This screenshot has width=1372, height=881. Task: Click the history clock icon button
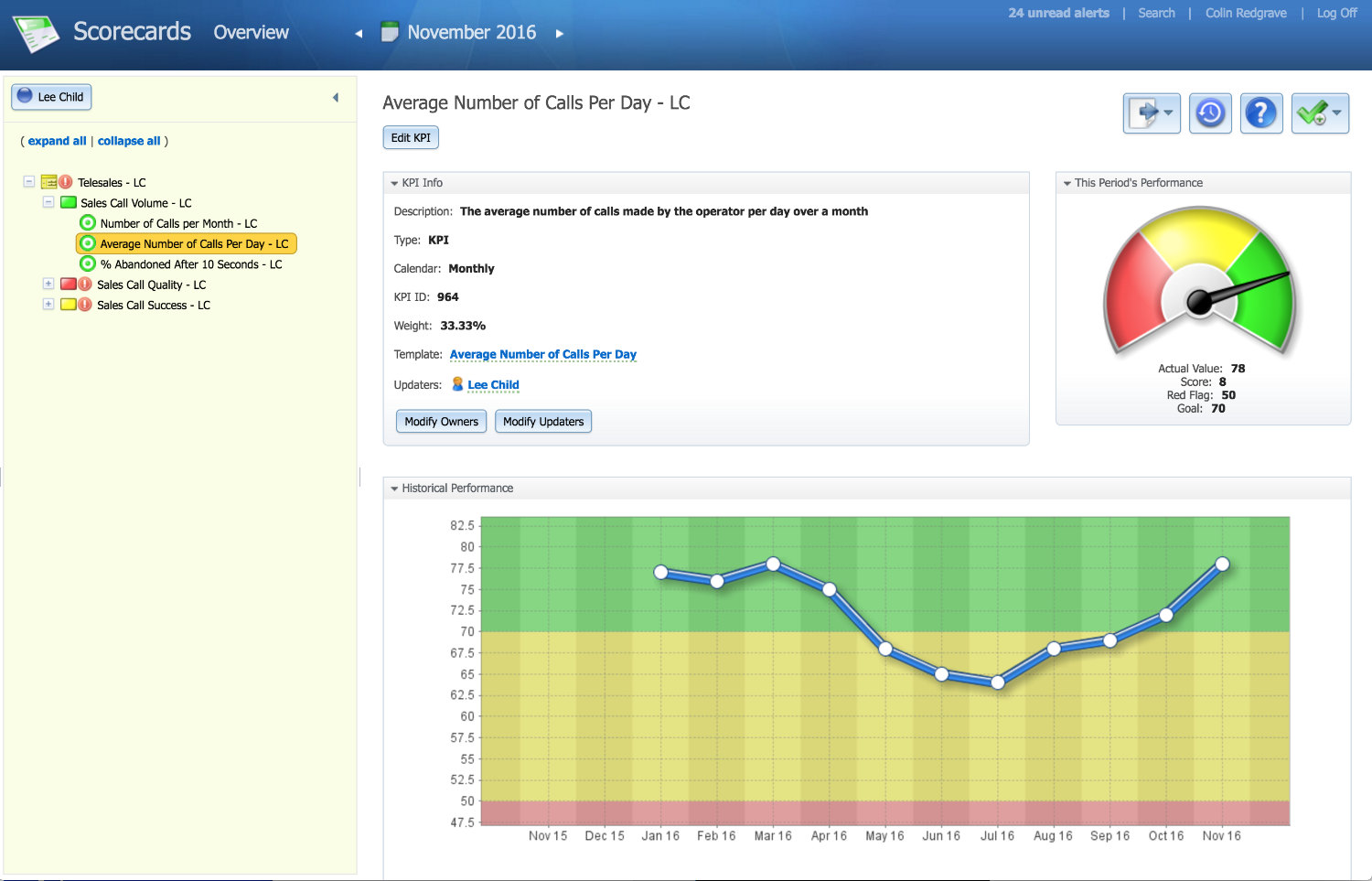[1210, 113]
